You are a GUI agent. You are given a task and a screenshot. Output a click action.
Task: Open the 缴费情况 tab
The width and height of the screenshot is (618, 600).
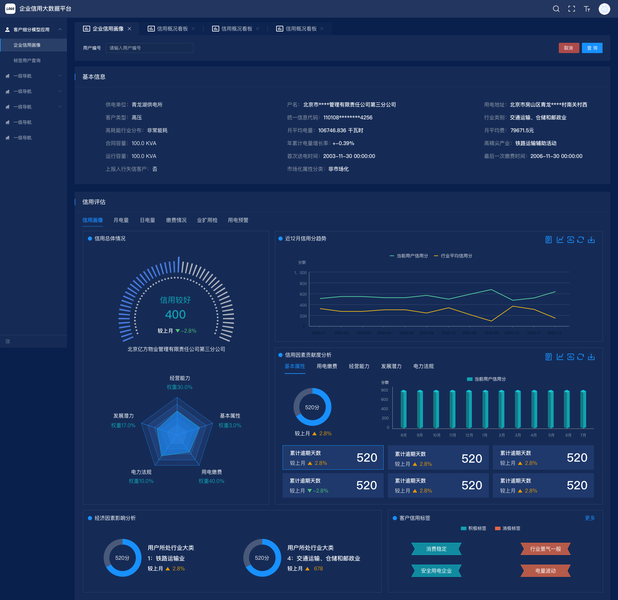[176, 220]
